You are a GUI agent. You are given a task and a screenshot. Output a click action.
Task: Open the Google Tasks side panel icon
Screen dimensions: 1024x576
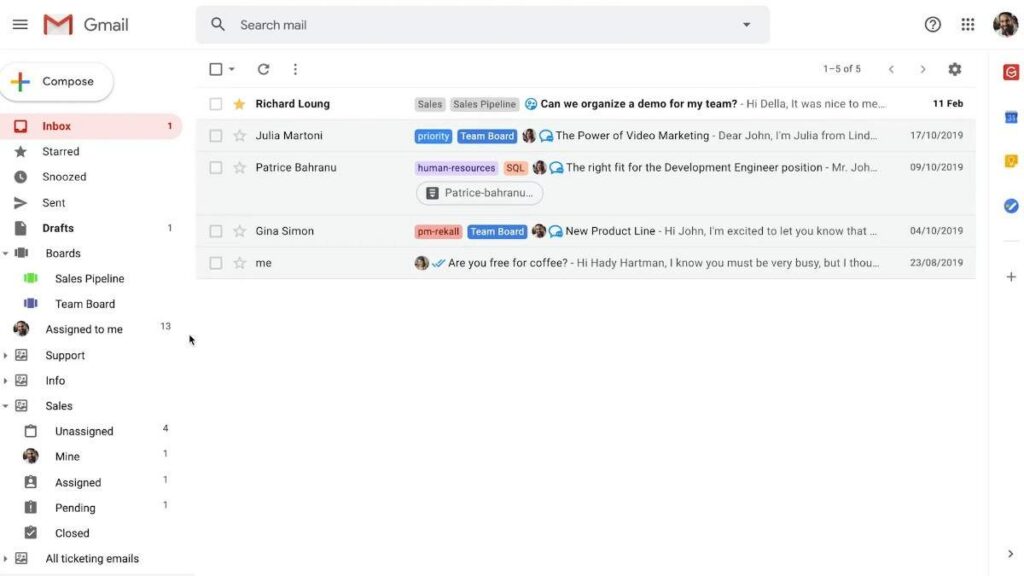[1011, 206]
